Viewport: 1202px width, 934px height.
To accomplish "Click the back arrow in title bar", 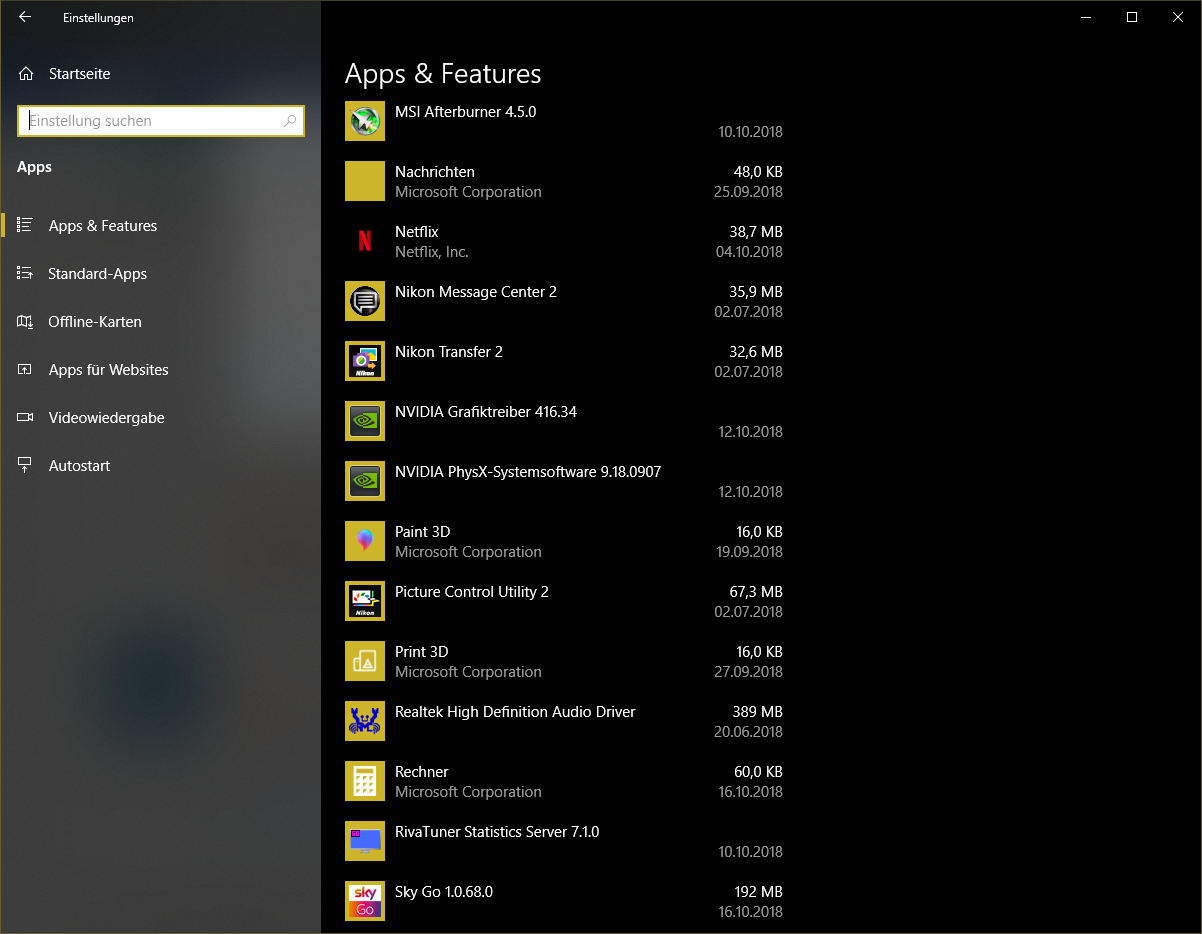I will [x=25, y=17].
